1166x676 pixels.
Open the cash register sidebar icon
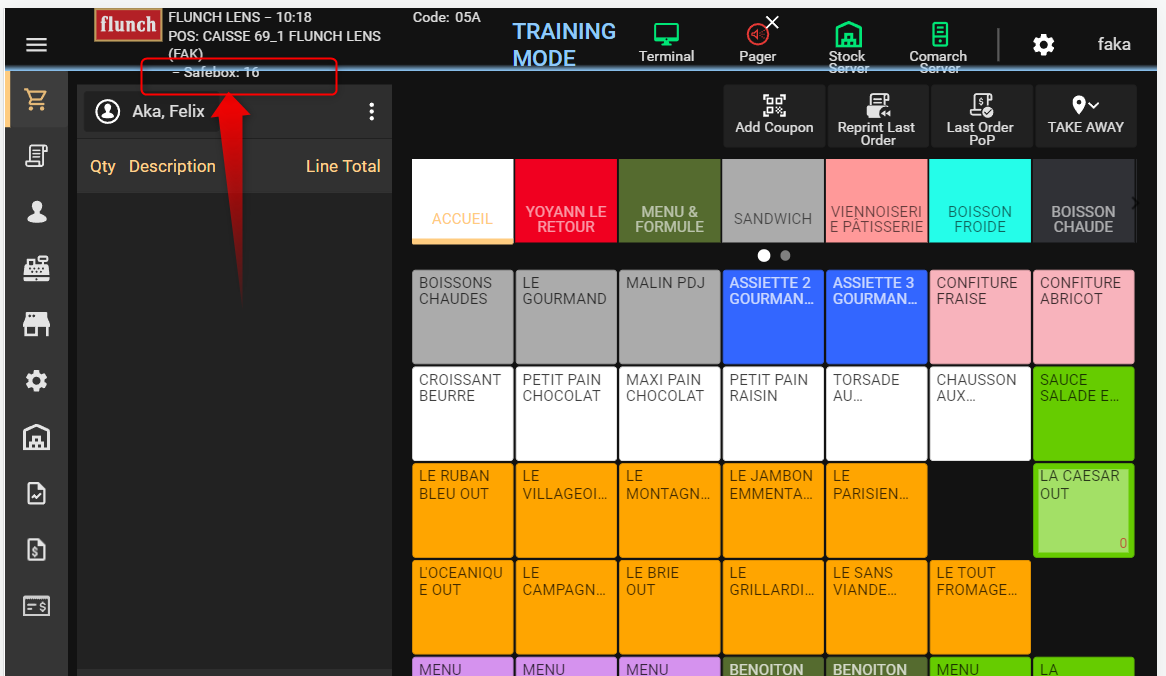coord(36,268)
